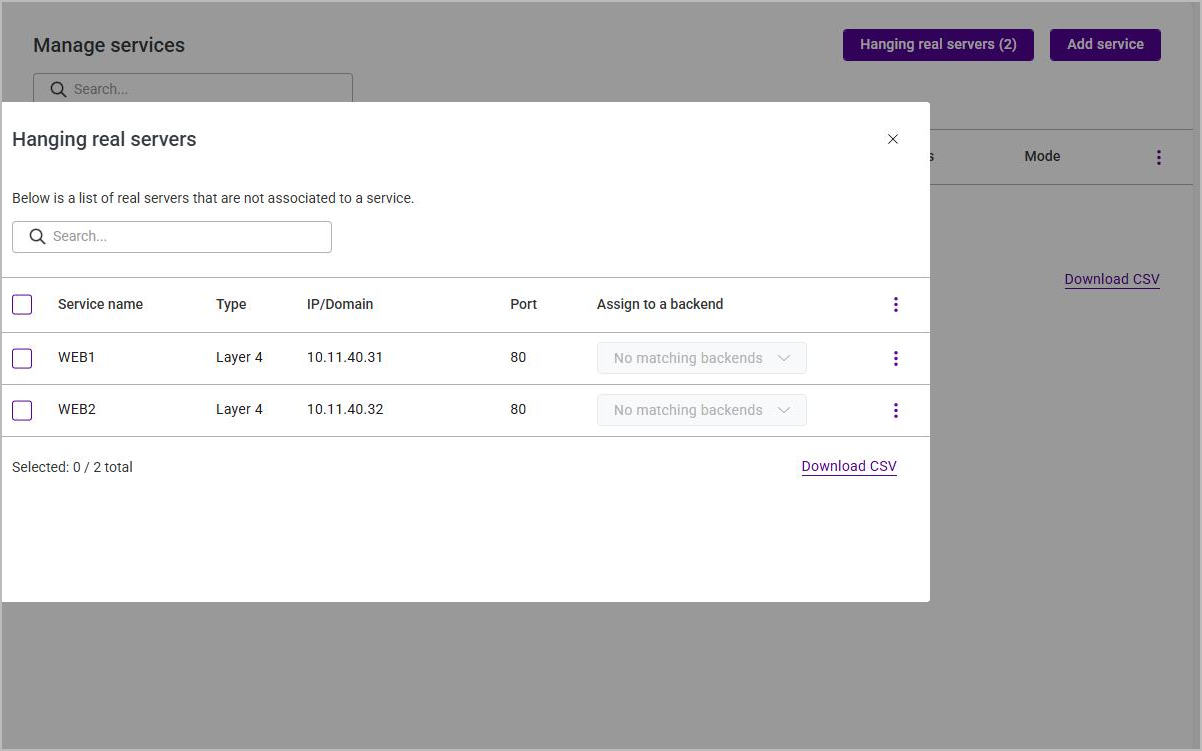Open column options menu in dialog table header
The image size is (1202, 751).
coord(896,305)
